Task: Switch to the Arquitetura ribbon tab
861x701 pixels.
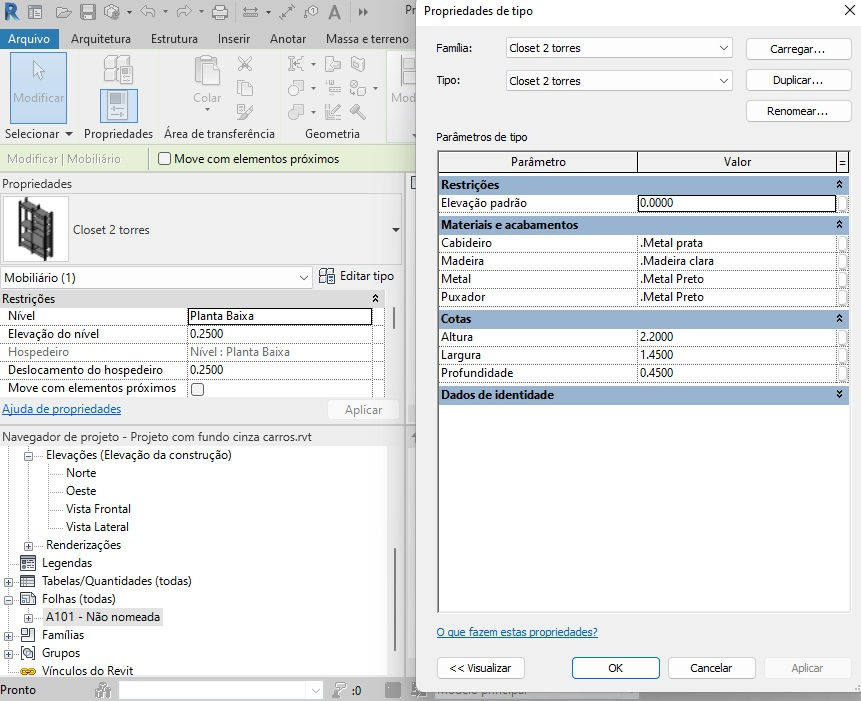Action: (x=100, y=39)
